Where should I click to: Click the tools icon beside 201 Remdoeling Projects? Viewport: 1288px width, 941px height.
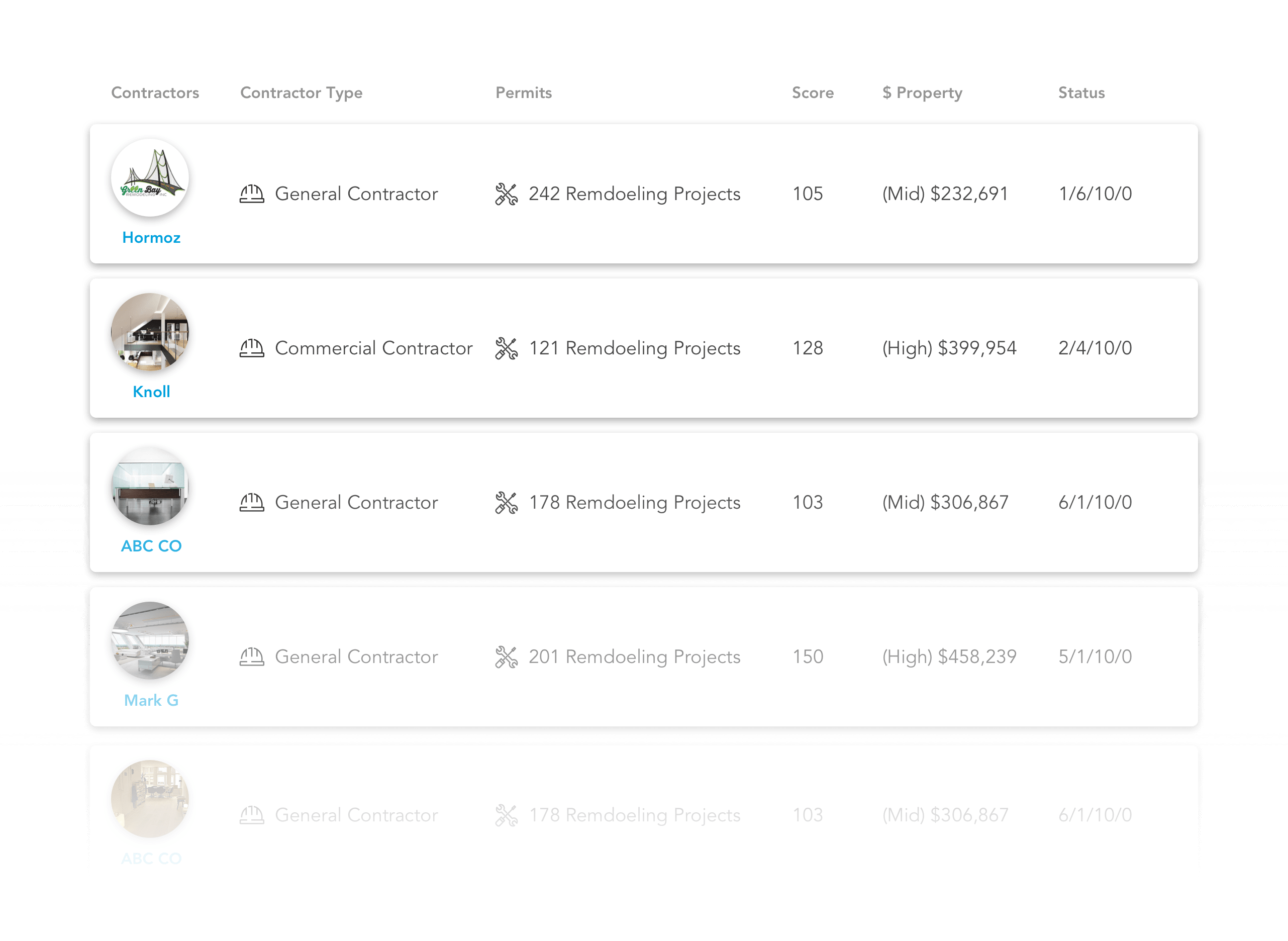(x=508, y=656)
